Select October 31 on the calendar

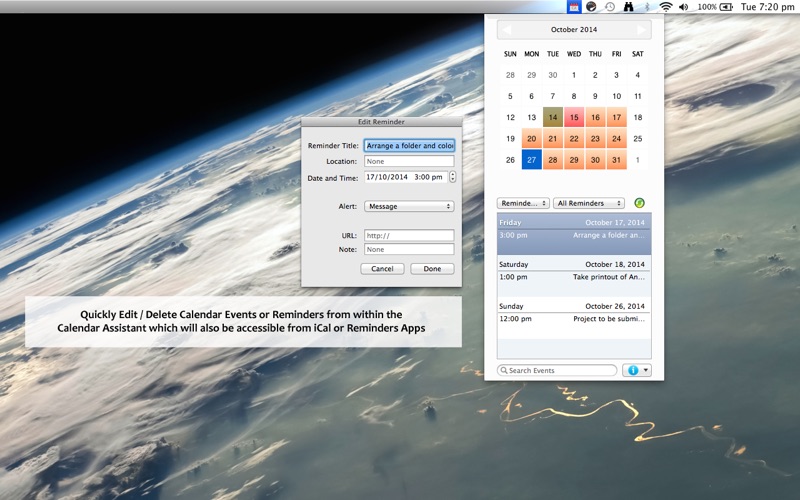(616, 160)
